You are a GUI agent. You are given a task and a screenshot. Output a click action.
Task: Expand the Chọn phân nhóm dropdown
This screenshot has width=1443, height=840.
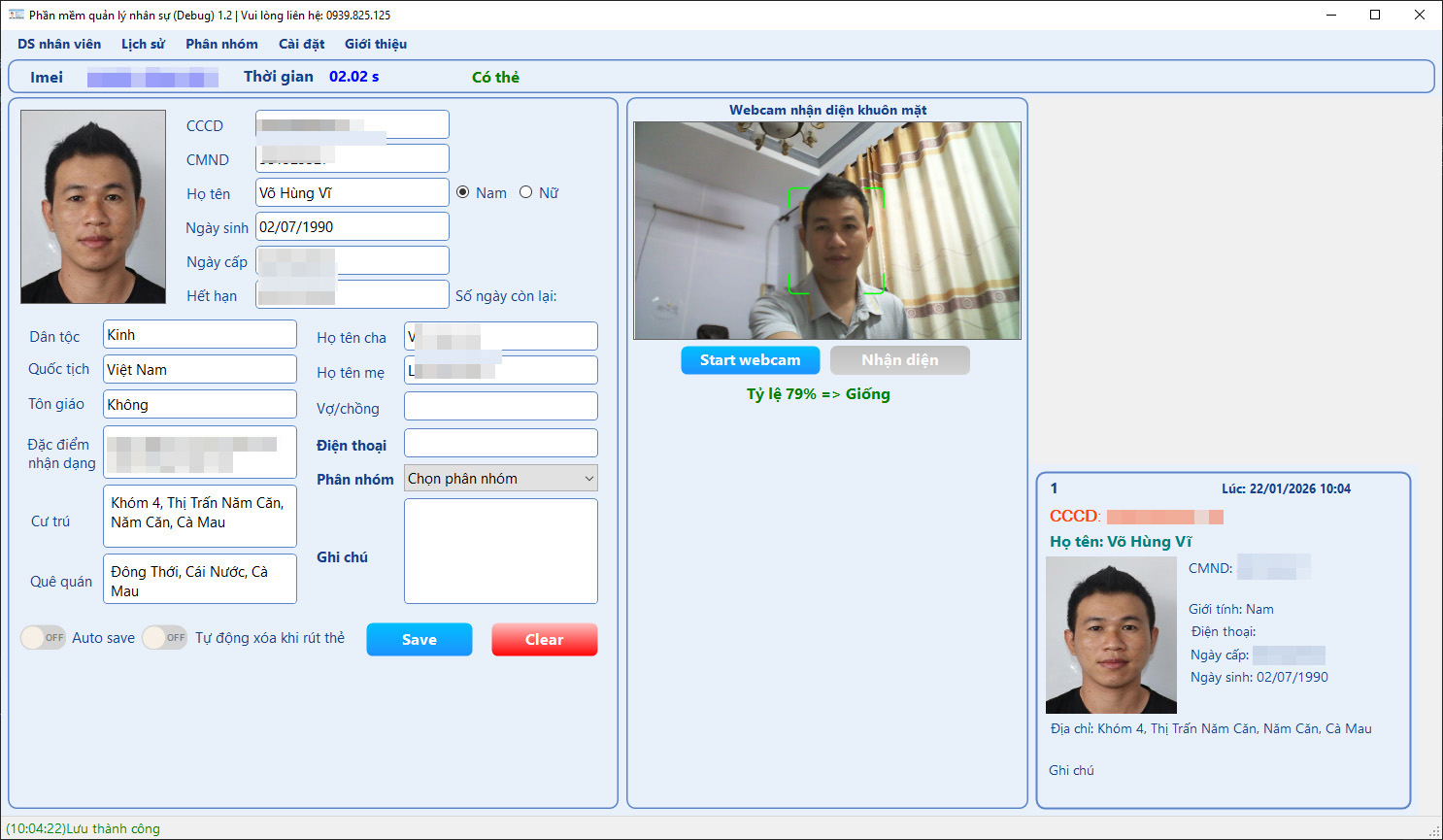(500, 479)
